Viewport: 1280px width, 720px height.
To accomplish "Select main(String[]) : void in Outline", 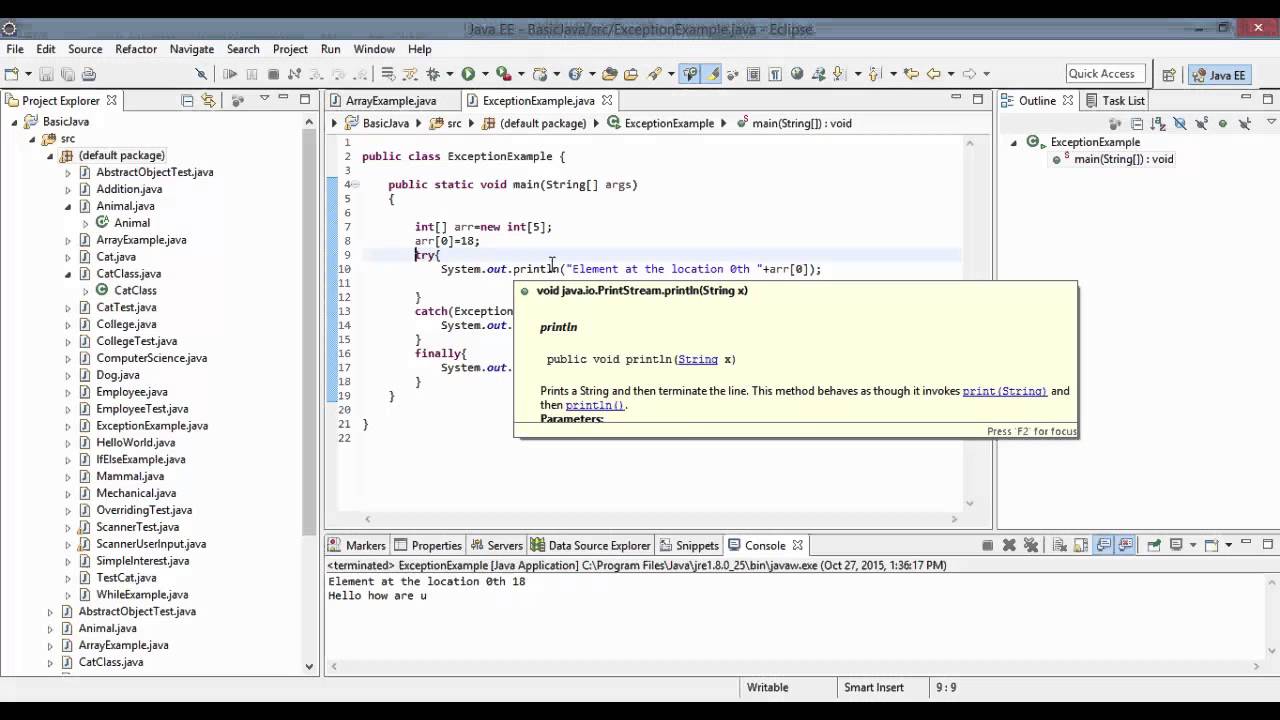I will 1123,159.
